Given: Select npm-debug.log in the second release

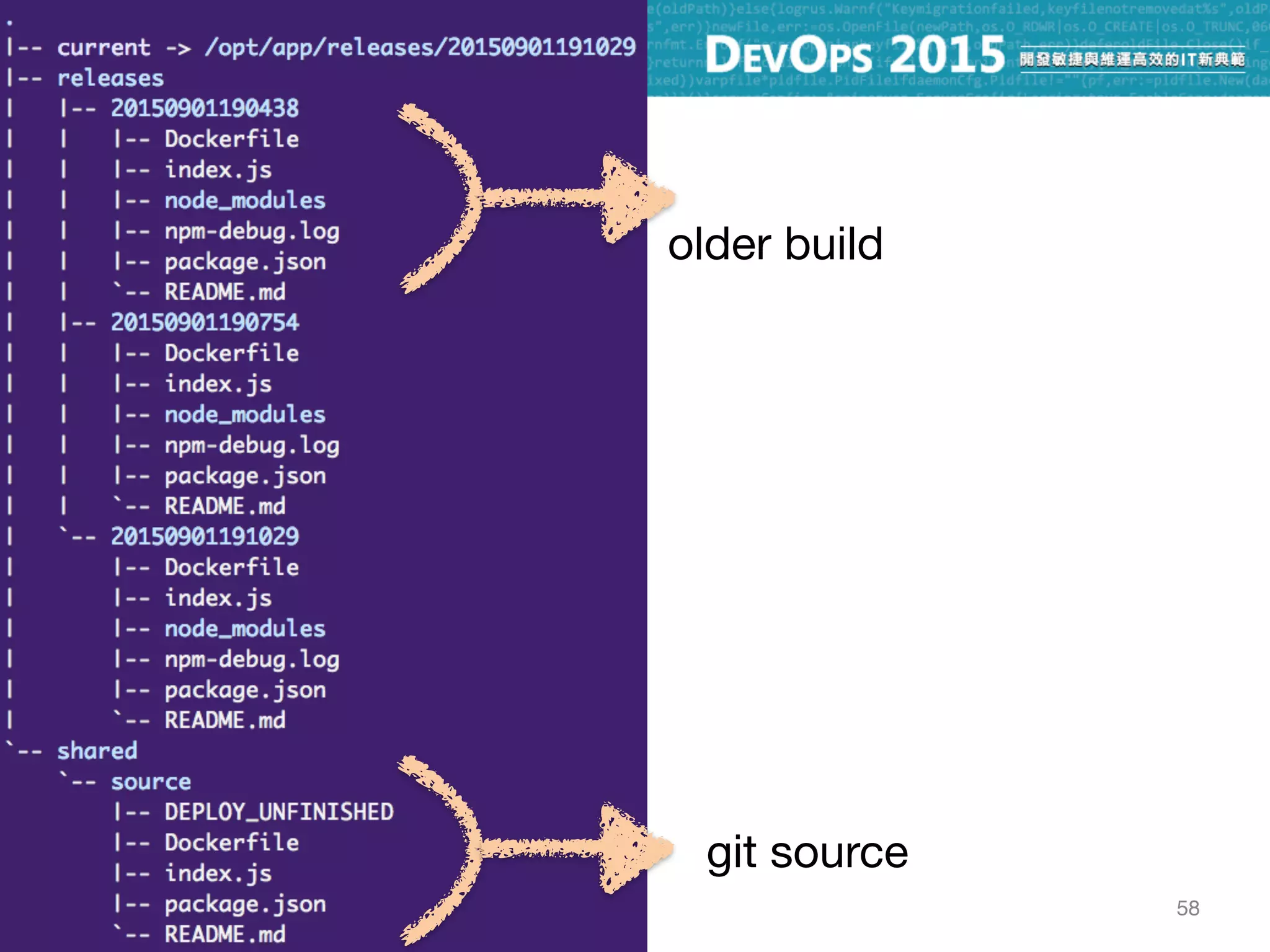Looking at the screenshot, I should 252,446.
